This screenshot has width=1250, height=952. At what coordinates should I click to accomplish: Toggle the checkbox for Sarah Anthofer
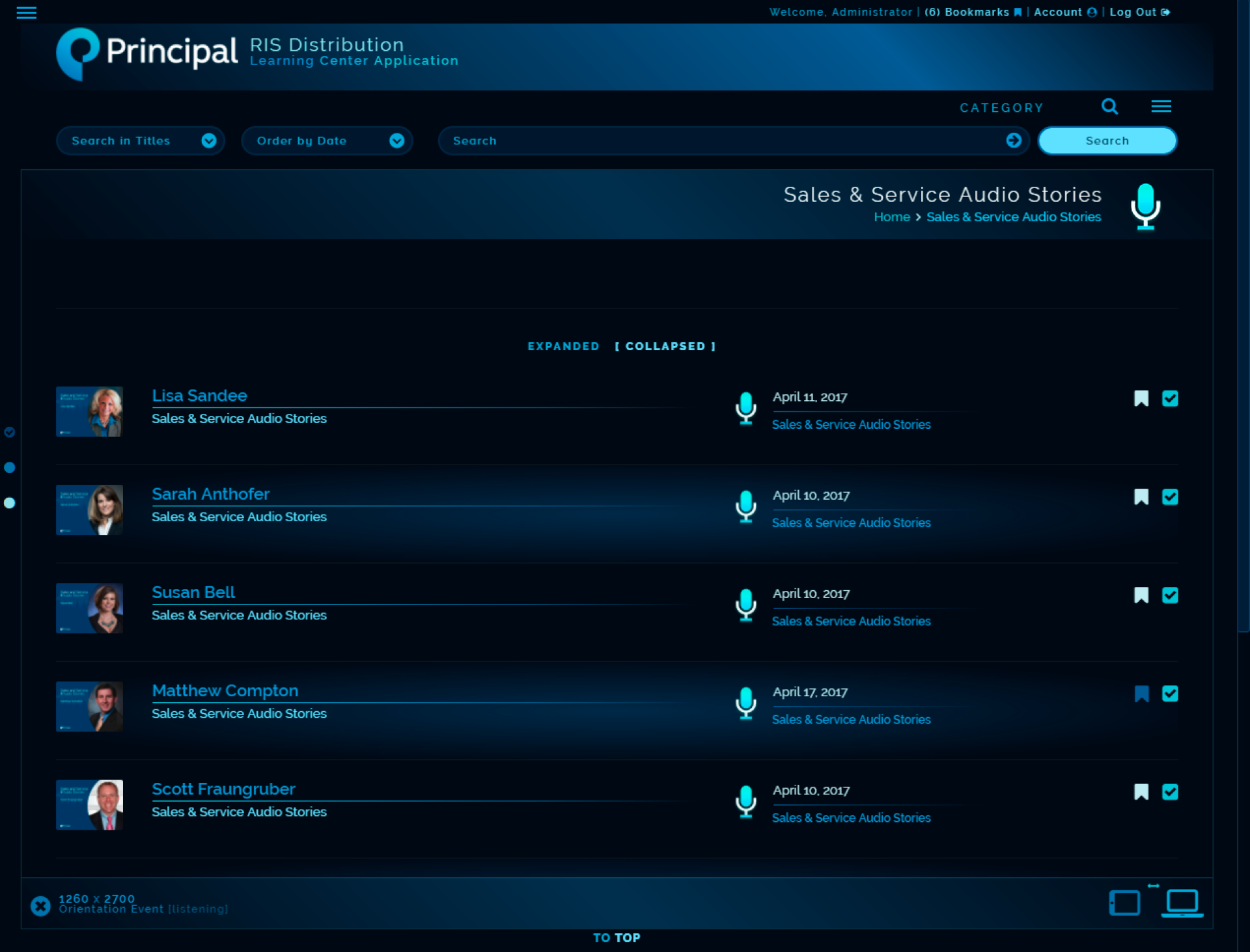tap(1170, 496)
